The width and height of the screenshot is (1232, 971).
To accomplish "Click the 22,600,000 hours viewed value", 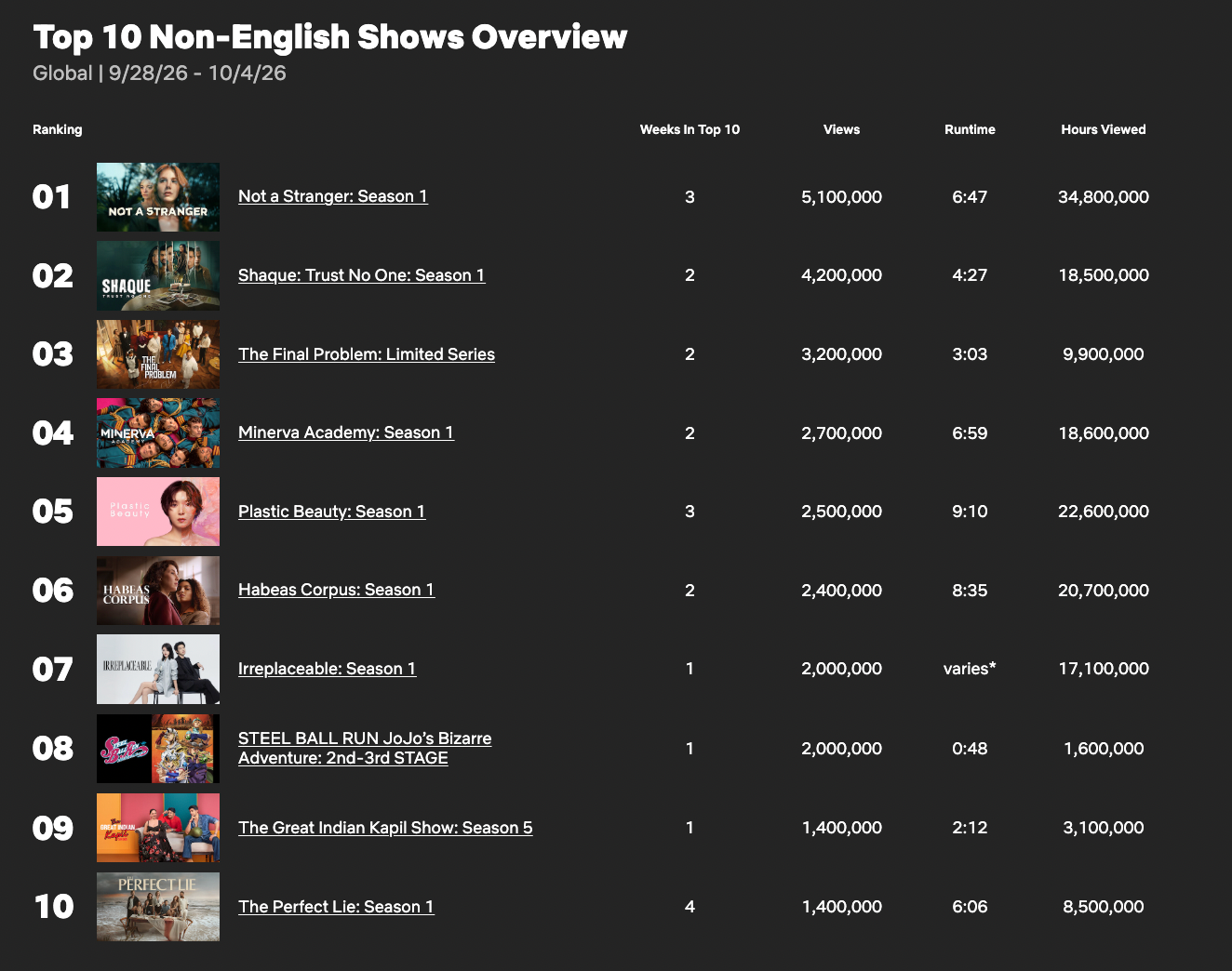I will coord(1104,512).
